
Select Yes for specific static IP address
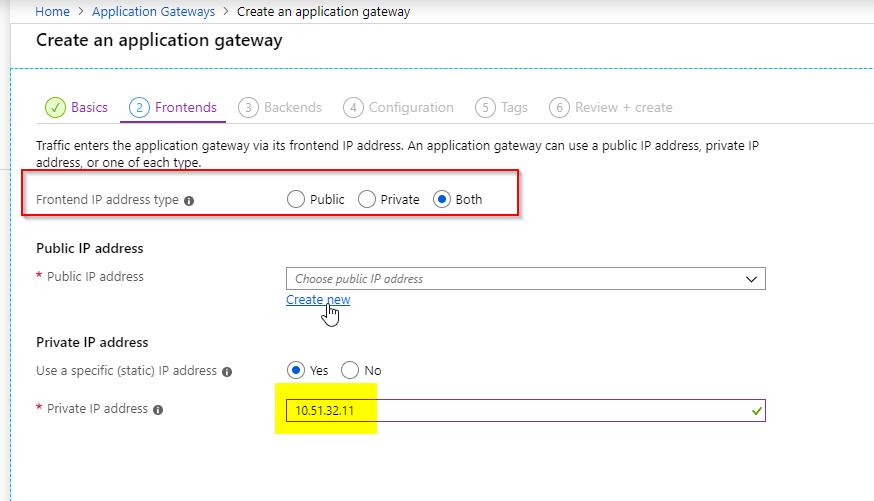pyautogui.click(x=296, y=370)
